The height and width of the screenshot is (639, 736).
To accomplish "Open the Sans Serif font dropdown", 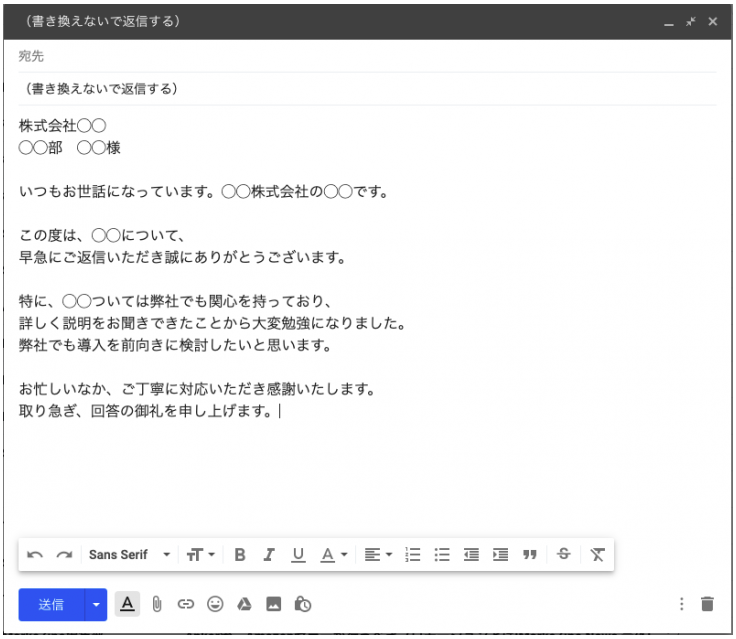I will tap(130, 554).
